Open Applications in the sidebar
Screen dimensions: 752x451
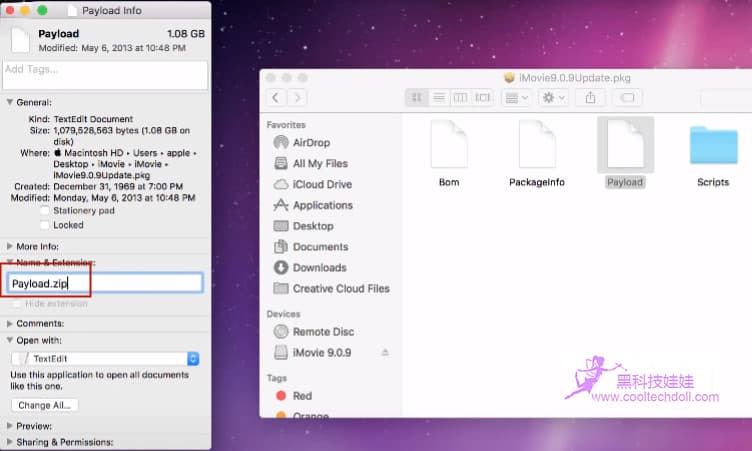(x=322, y=205)
